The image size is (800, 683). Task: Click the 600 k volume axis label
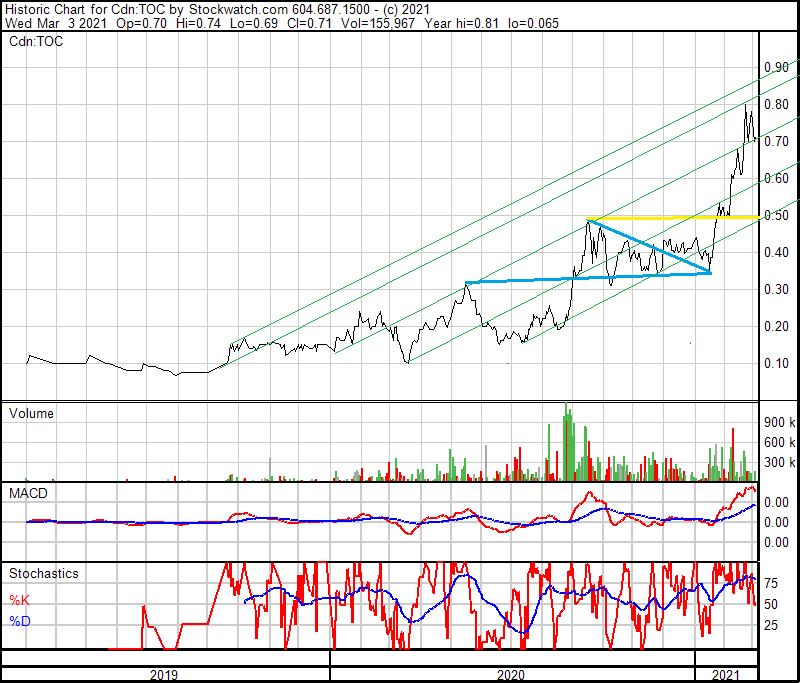pos(780,442)
